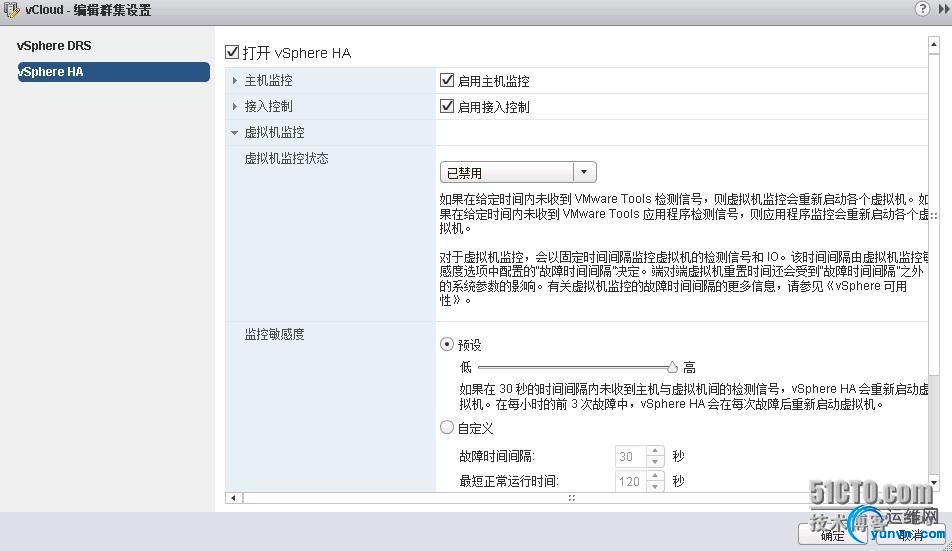The image size is (952, 551).
Task: Toggle the 打开 vSphere HA checkbox
Action: point(232,52)
